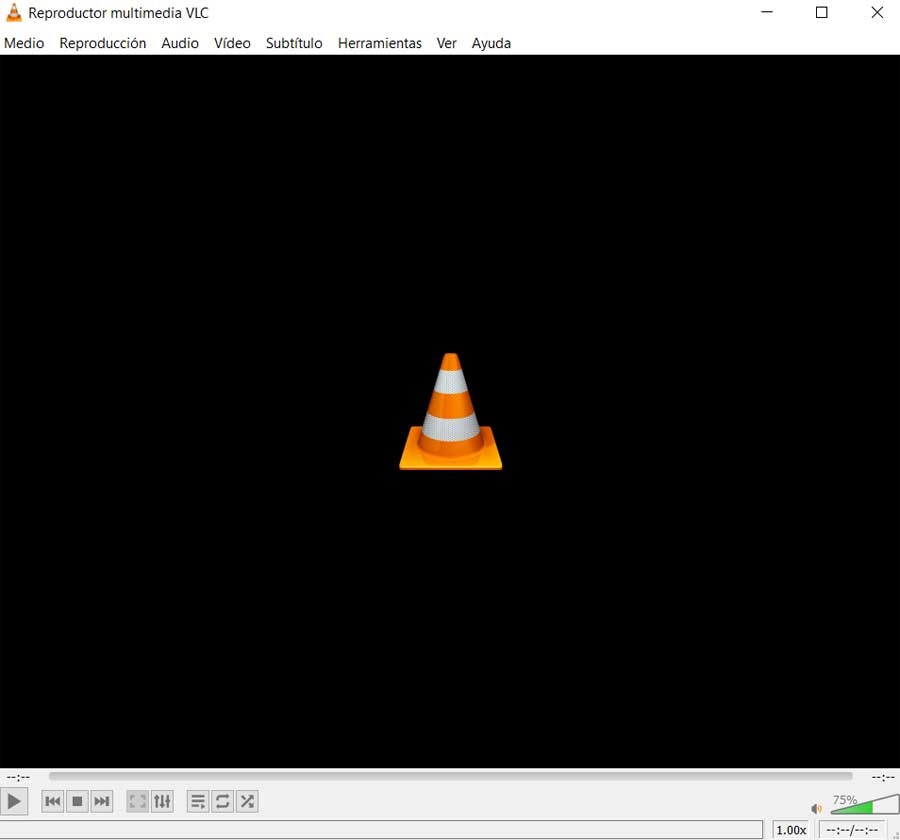Adjust the 75% volume slider
The height and width of the screenshot is (840, 900).
point(864,804)
